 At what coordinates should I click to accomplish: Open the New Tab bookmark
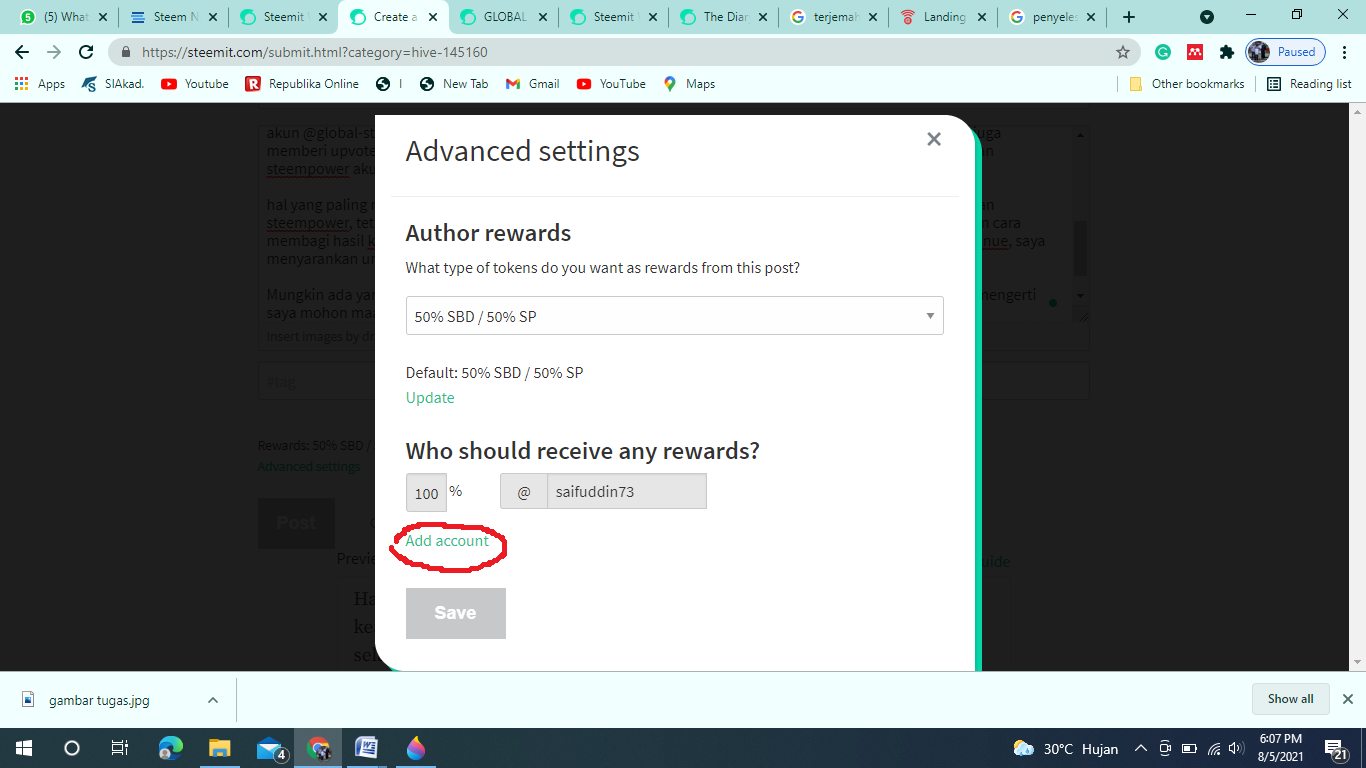point(454,84)
